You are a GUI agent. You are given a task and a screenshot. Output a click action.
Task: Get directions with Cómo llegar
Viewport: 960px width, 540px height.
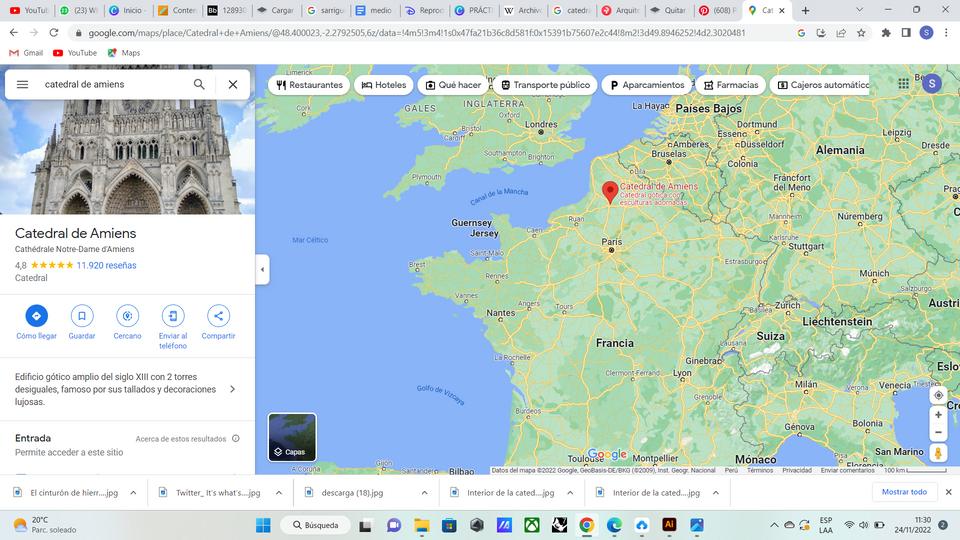[36, 316]
